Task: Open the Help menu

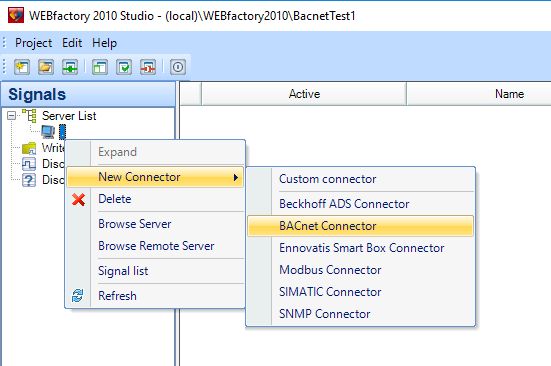Action: (104, 43)
